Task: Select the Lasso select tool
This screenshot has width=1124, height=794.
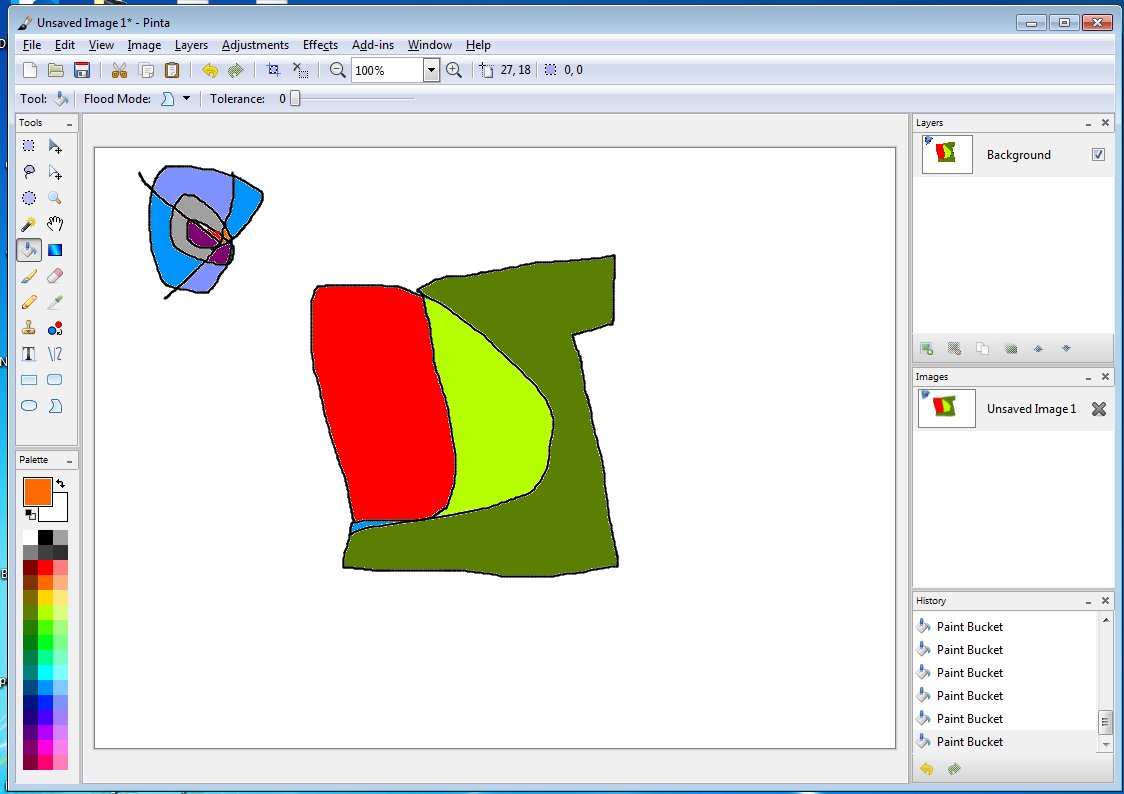Action: 29,171
